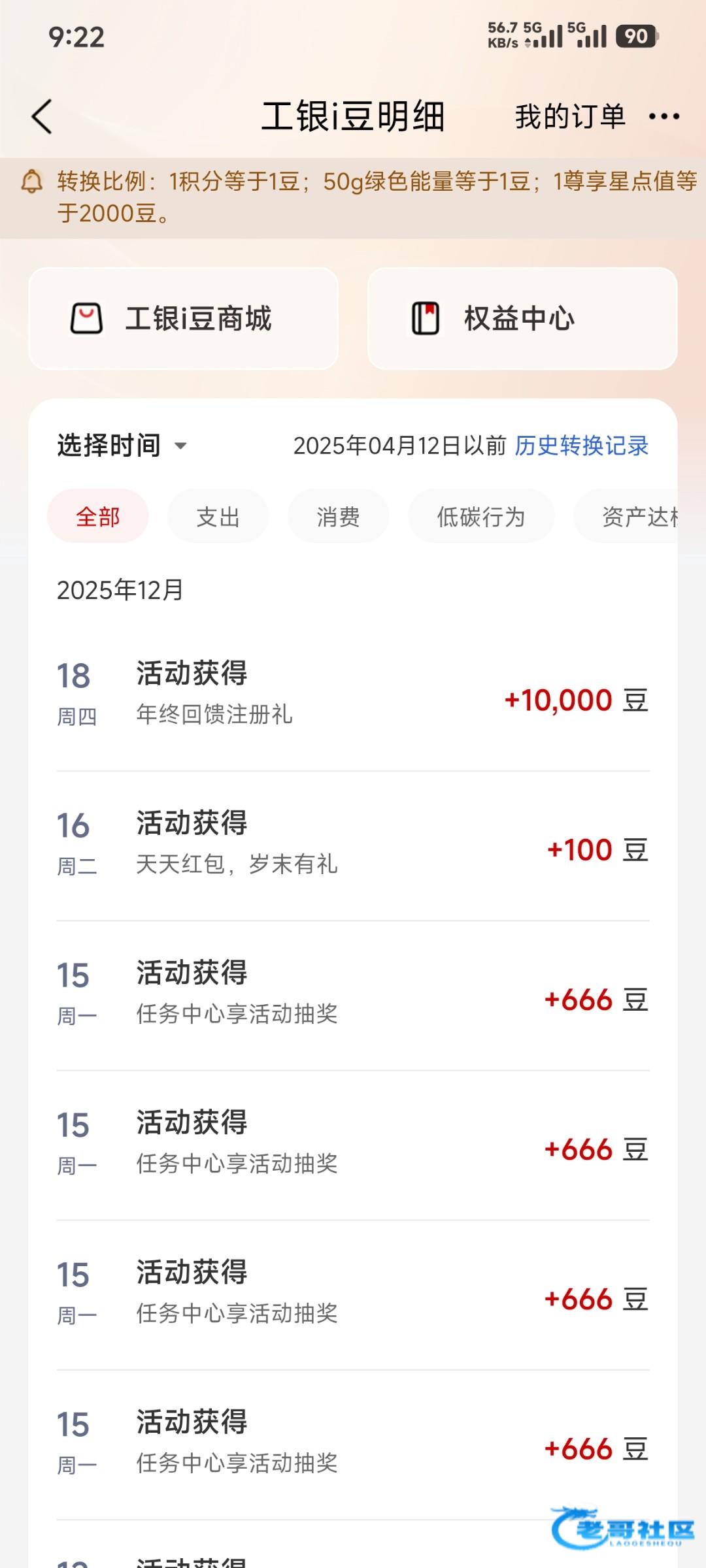706x1568 pixels.
Task: Tap the back arrow icon
Action: click(x=42, y=117)
